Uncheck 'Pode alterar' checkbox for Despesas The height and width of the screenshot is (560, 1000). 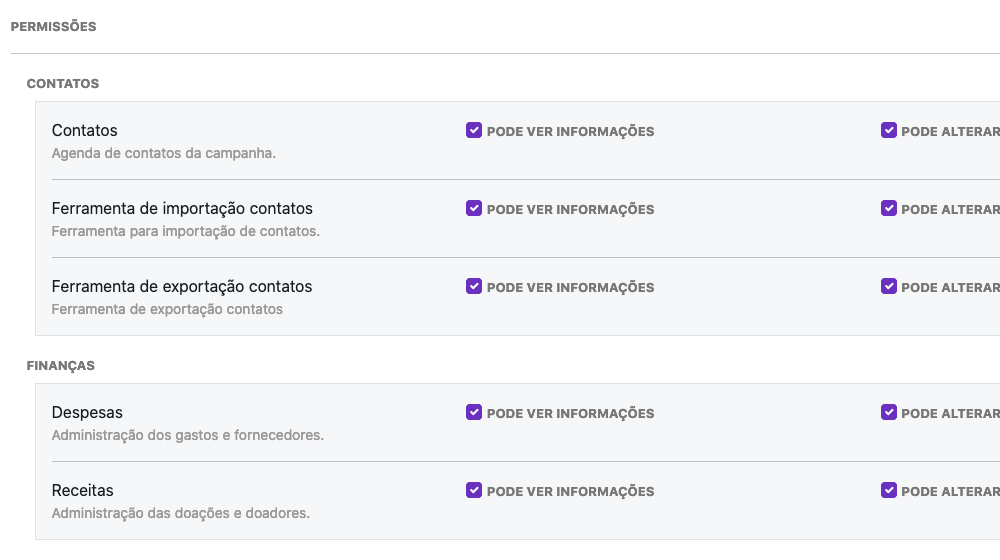click(x=889, y=412)
